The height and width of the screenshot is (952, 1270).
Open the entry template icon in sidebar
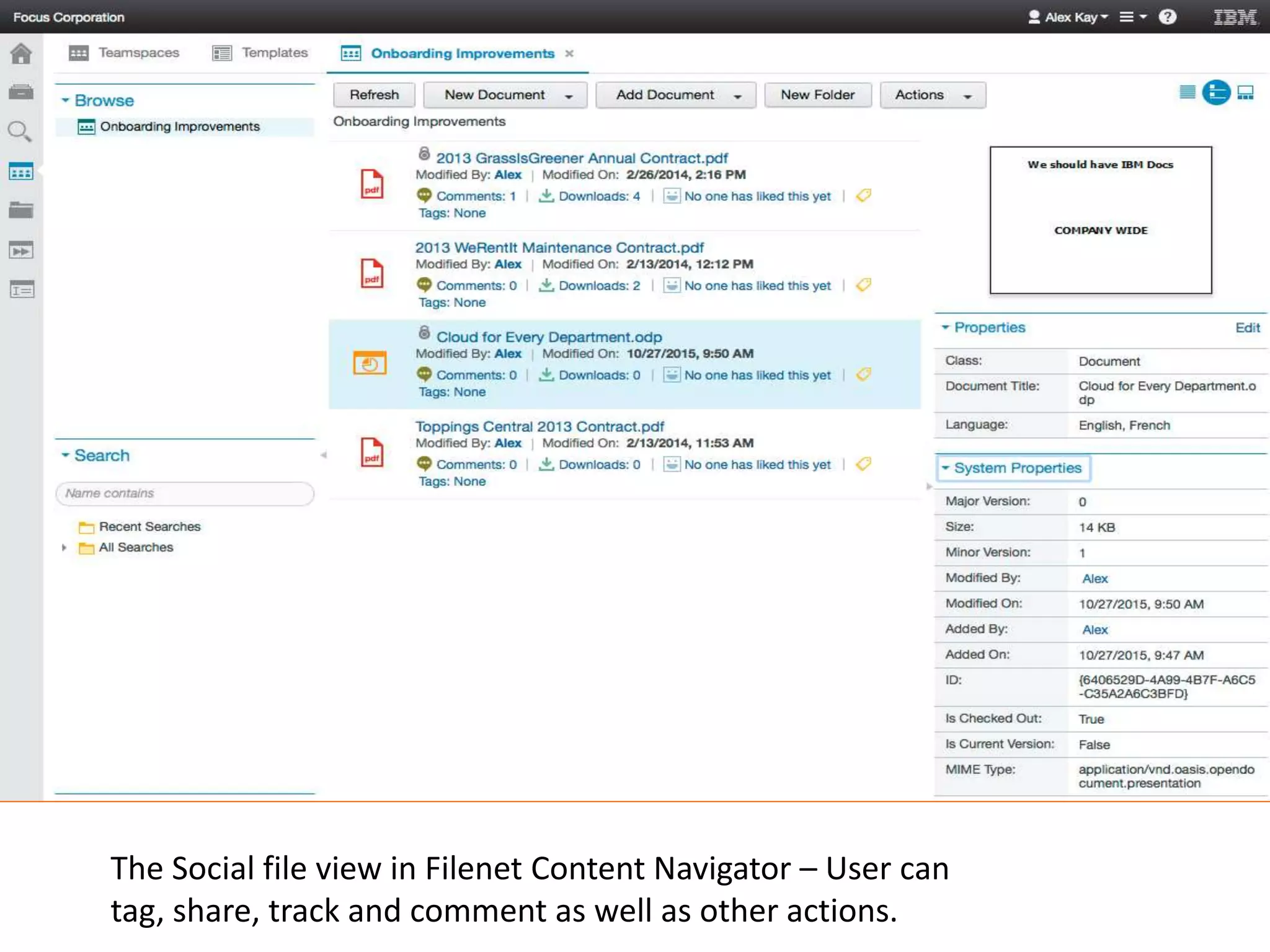click(21, 289)
